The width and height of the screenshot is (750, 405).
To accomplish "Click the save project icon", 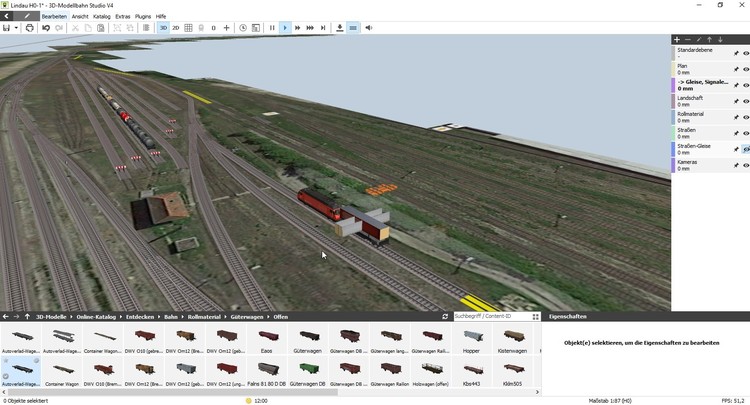I will [x=6, y=28].
